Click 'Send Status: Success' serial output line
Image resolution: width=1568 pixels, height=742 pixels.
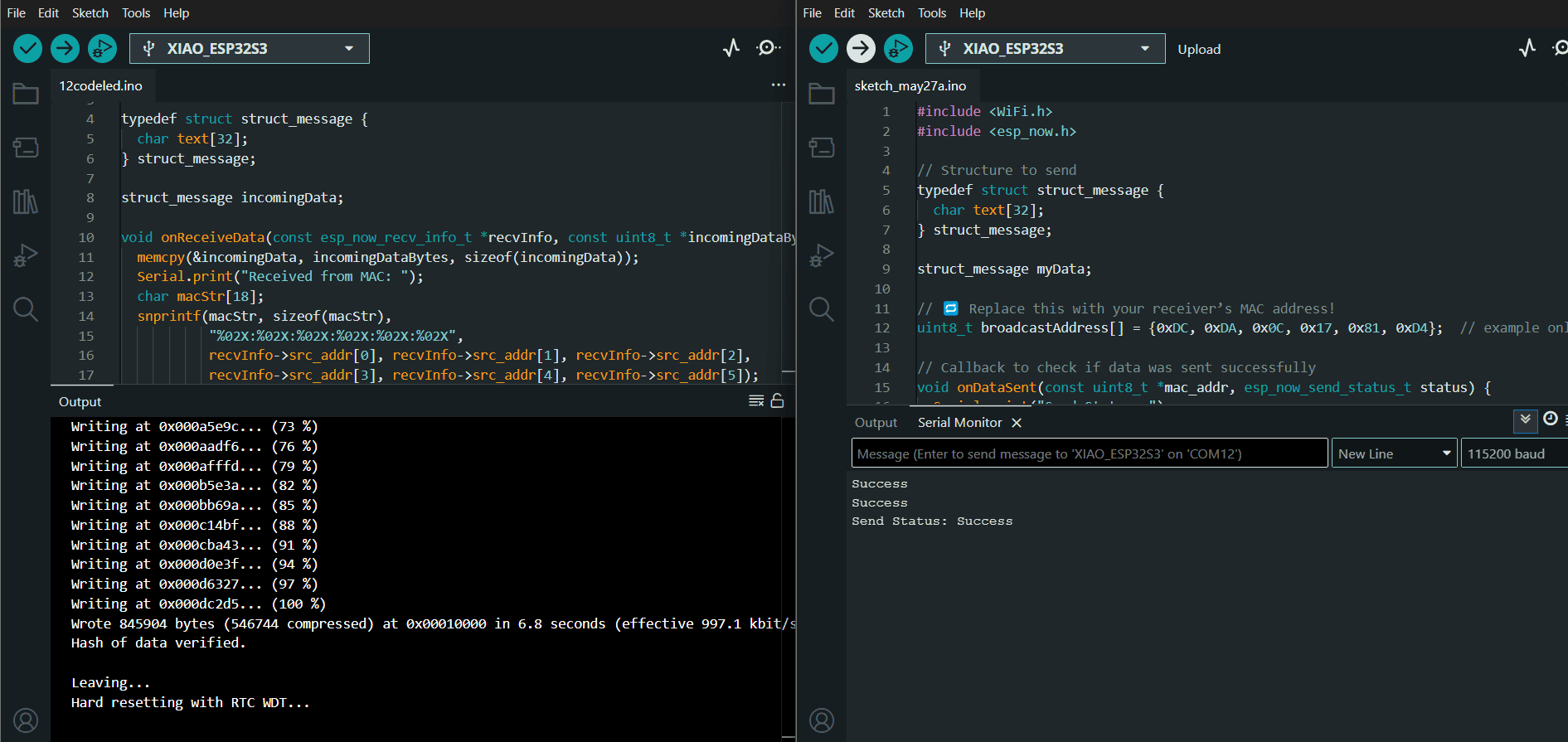click(932, 521)
